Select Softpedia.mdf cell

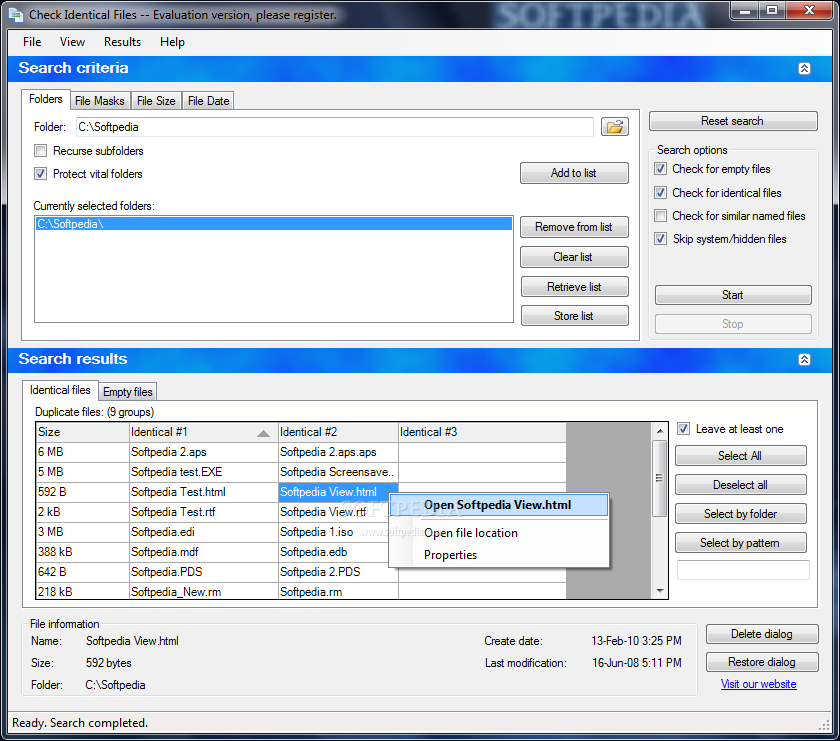[x=204, y=552]
